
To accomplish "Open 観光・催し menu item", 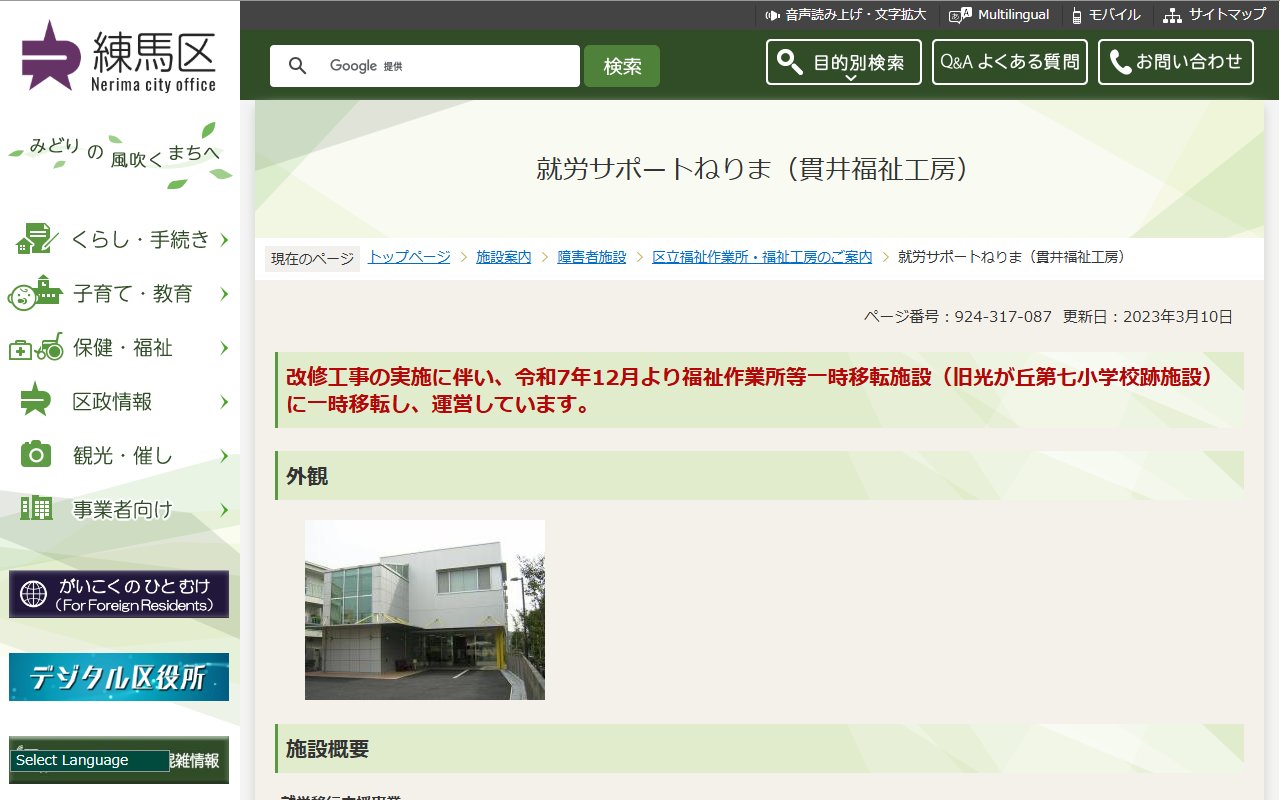I will pyautogui.click(x=120, y=456).
